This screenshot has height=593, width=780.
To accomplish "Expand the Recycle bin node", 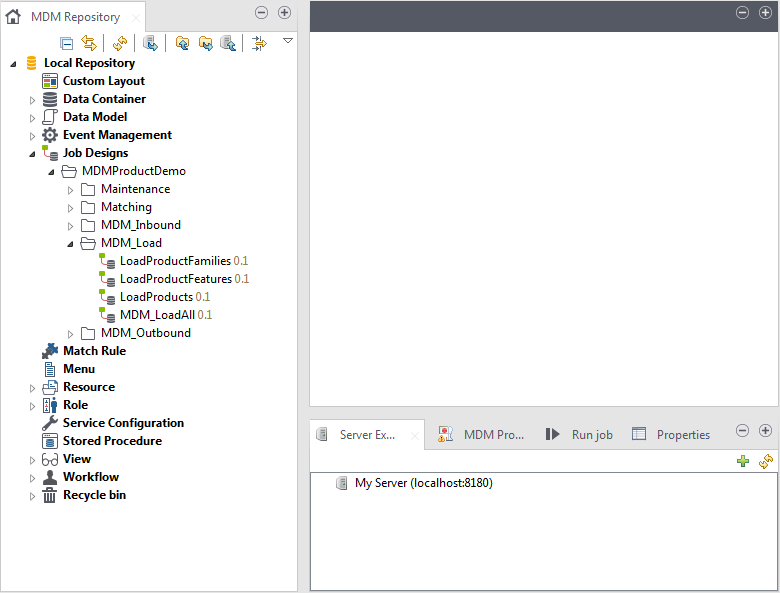I will [32, 496].
